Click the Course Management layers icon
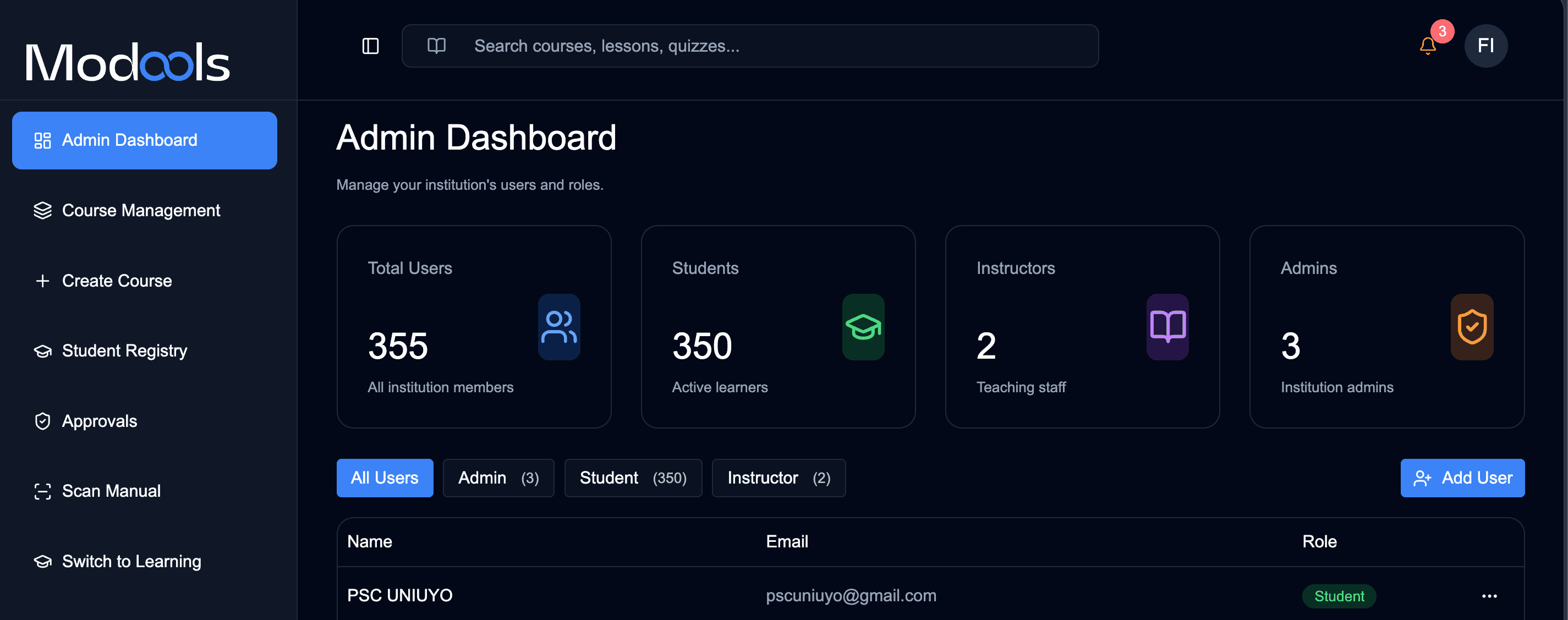 (42, 211)
